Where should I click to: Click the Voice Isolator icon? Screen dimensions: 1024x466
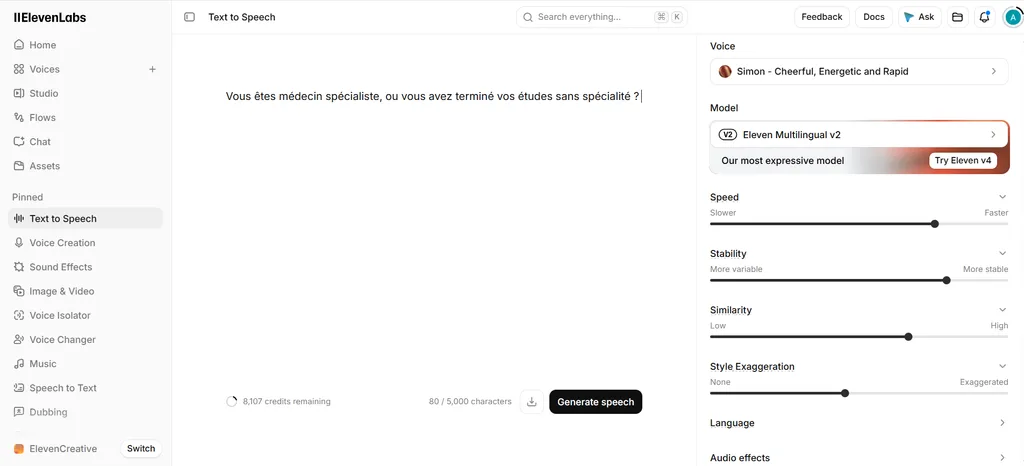click(x=19, y=315)
